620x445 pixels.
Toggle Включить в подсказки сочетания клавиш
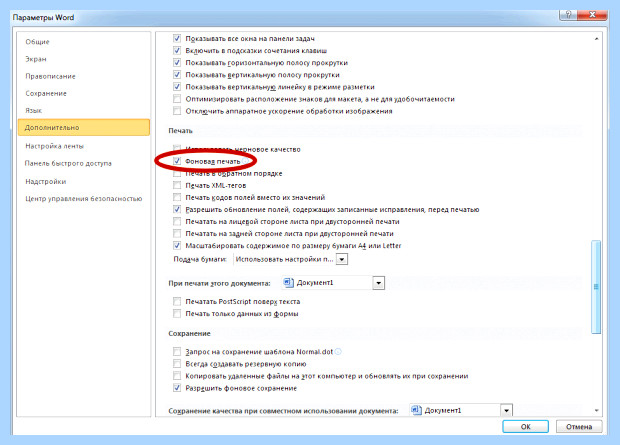(177, 51)
